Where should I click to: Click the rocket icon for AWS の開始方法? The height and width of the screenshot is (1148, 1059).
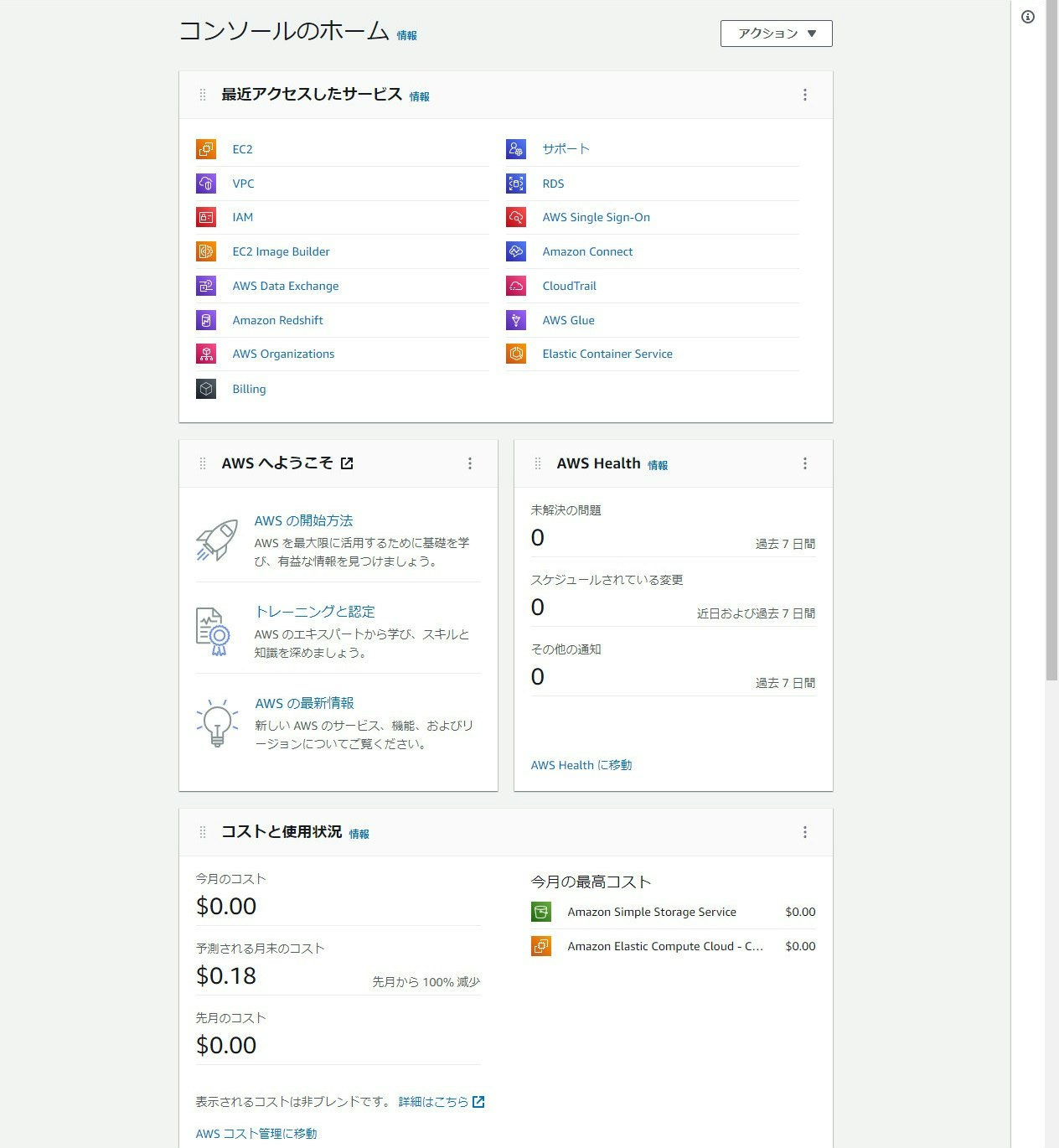tap(217, 540)
